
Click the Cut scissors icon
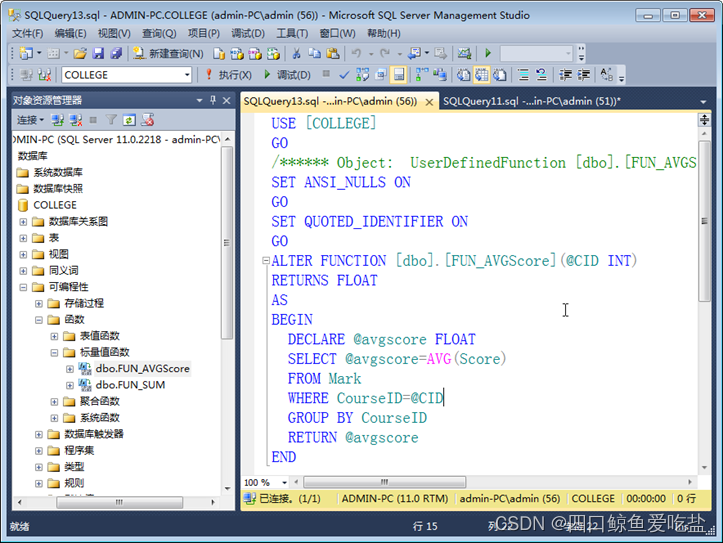pyautogui.click(x=296, y=53)
